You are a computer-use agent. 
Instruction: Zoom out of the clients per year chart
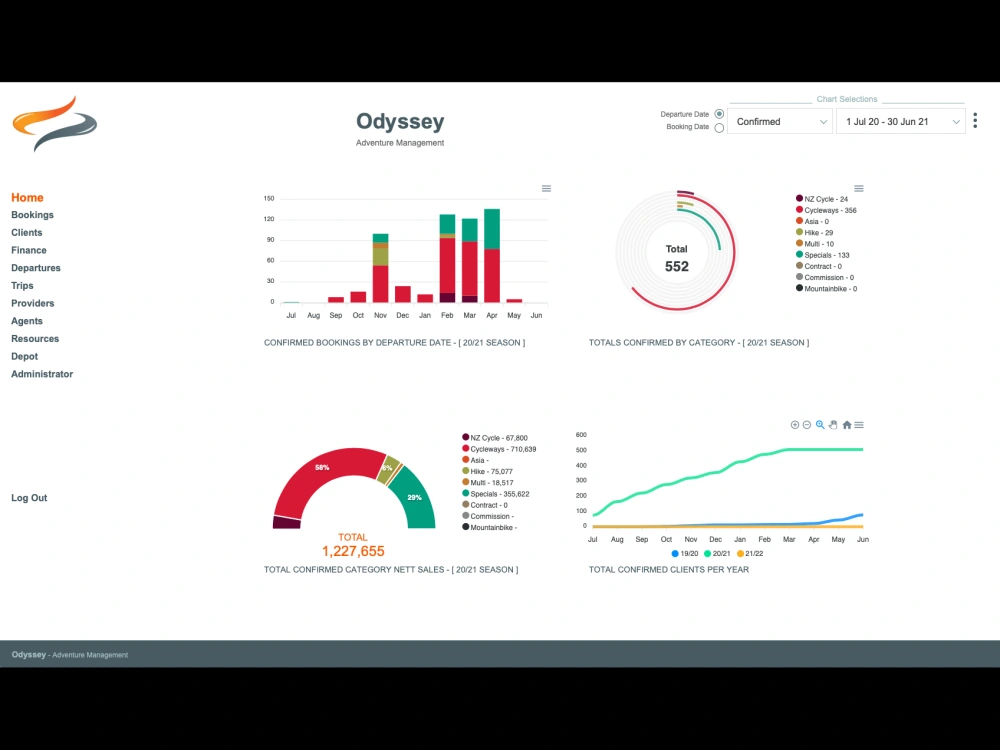807,425
